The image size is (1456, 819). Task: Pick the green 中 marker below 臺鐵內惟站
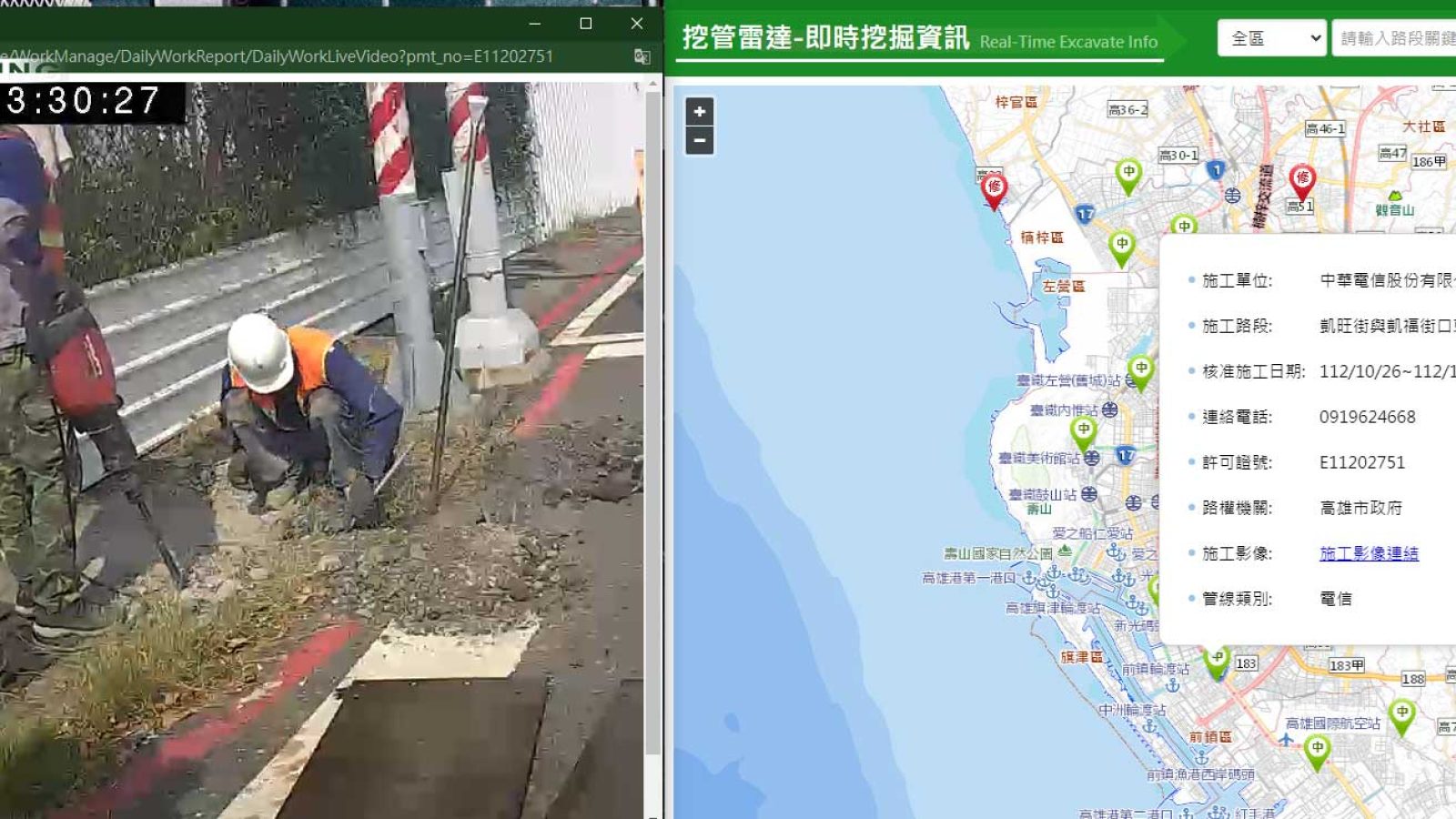pyautogui.click(x=1083, y=431)
